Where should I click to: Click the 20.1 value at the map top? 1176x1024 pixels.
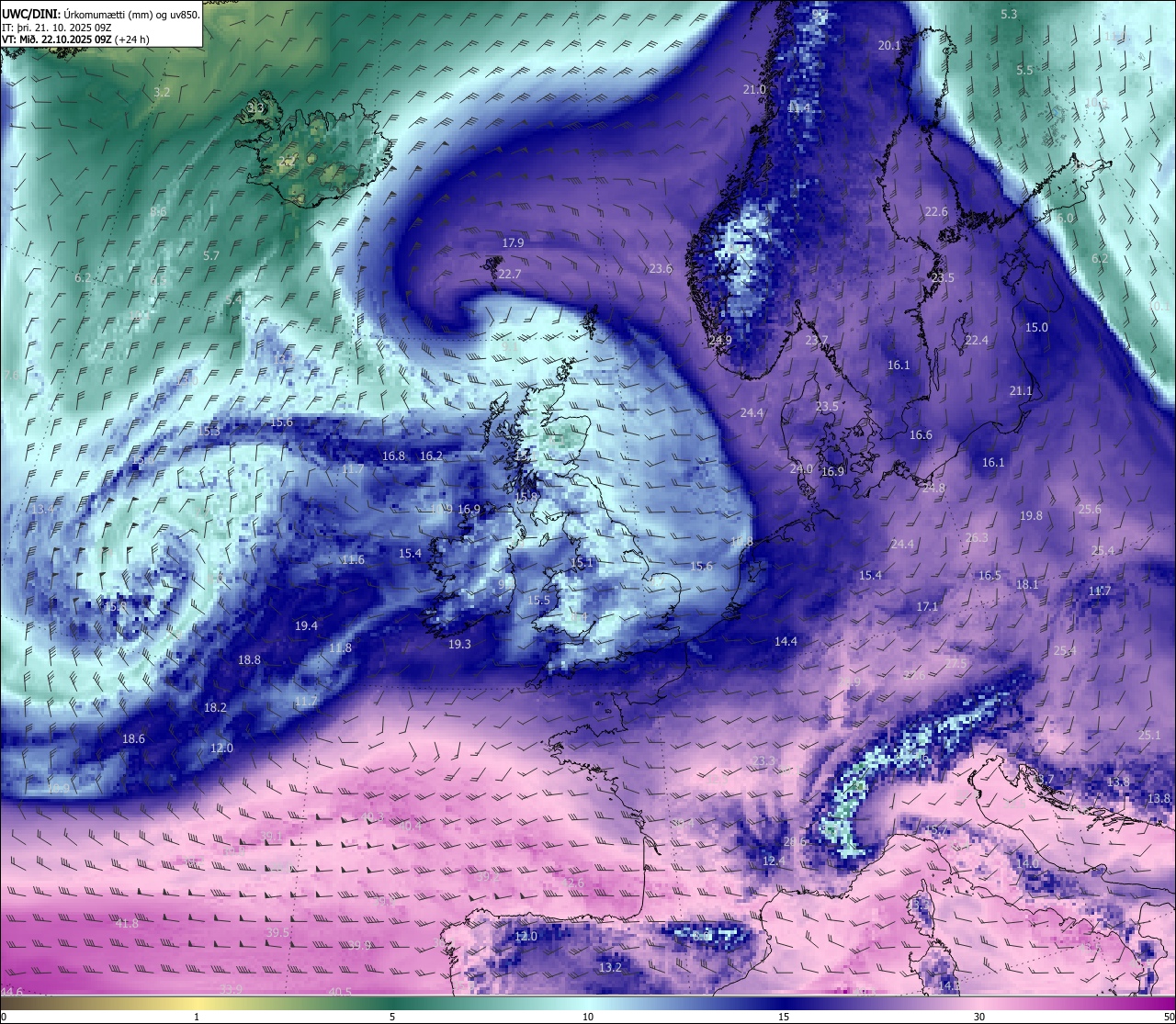point(889,45)
